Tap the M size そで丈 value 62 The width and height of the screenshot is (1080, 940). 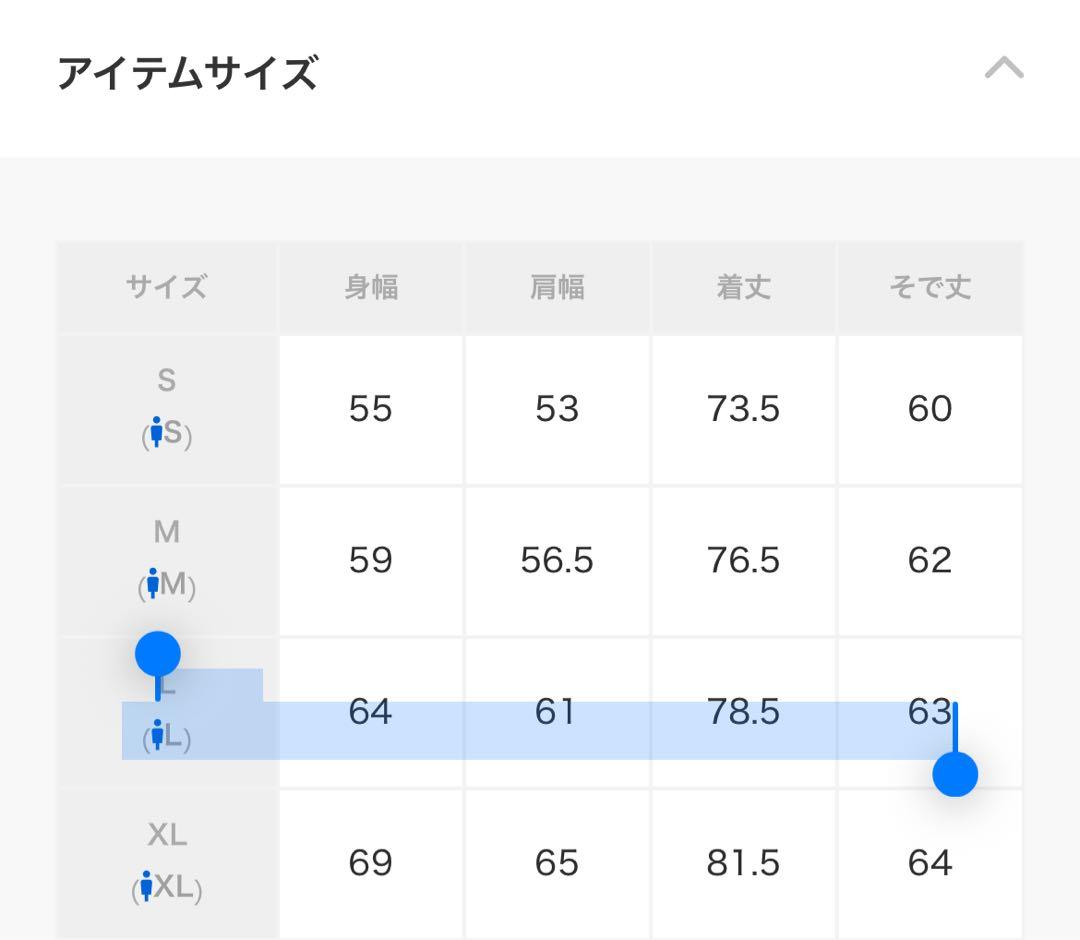pyautogui.click(x=930, y=561)
